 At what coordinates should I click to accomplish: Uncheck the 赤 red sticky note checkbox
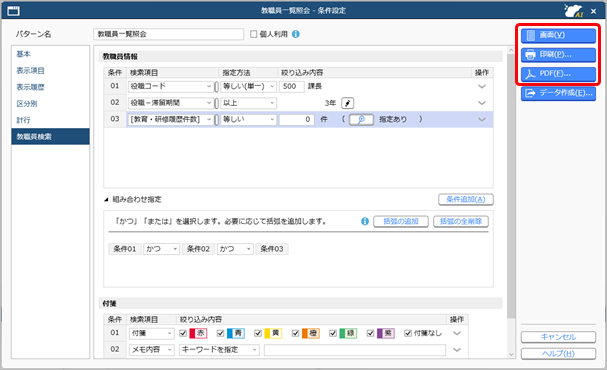pos(183,333)
